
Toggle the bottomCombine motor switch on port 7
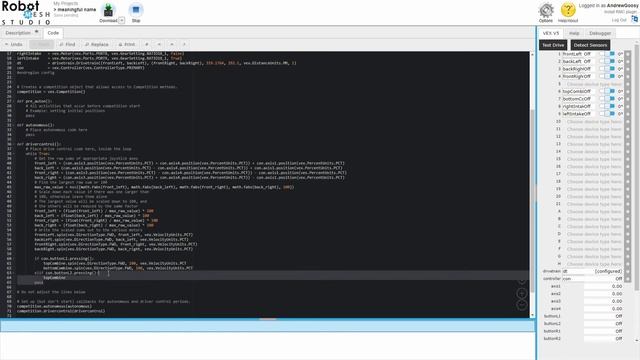607,99
